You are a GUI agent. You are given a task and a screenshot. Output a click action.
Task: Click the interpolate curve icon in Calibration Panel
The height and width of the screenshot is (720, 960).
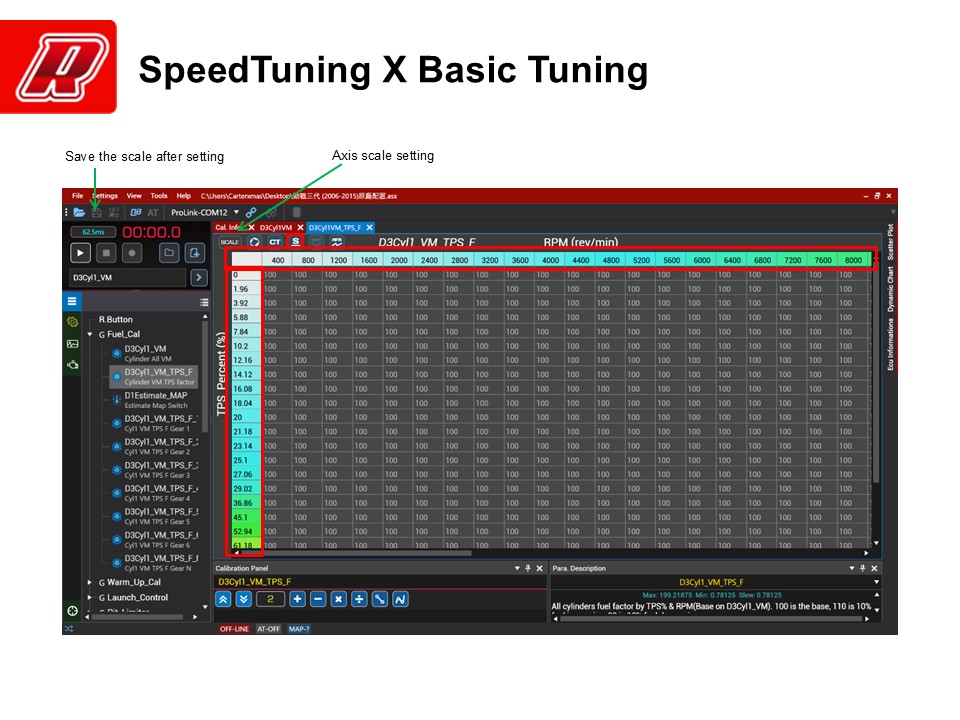click(x=400, y=599)
